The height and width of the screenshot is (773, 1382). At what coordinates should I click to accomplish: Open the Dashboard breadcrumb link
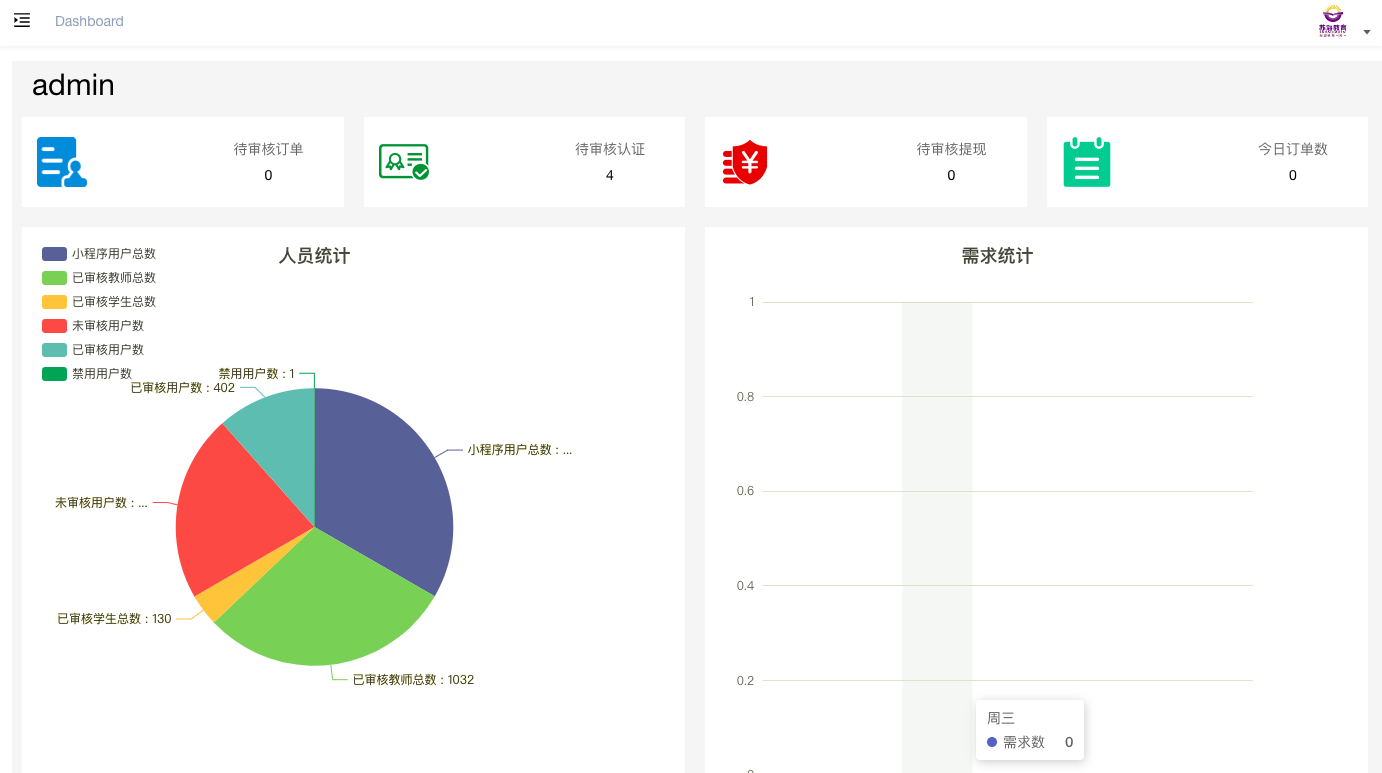pos(89,21)
